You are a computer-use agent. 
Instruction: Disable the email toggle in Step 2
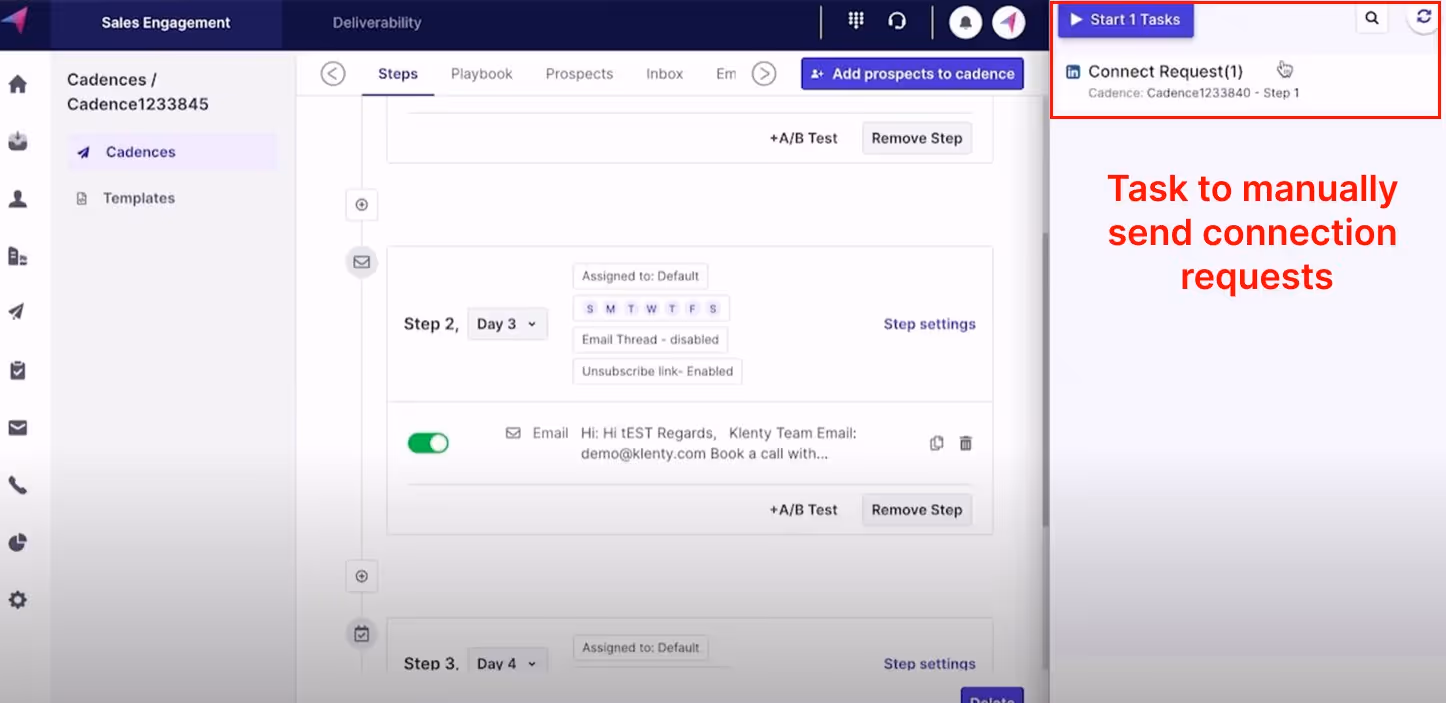point(428,442)
